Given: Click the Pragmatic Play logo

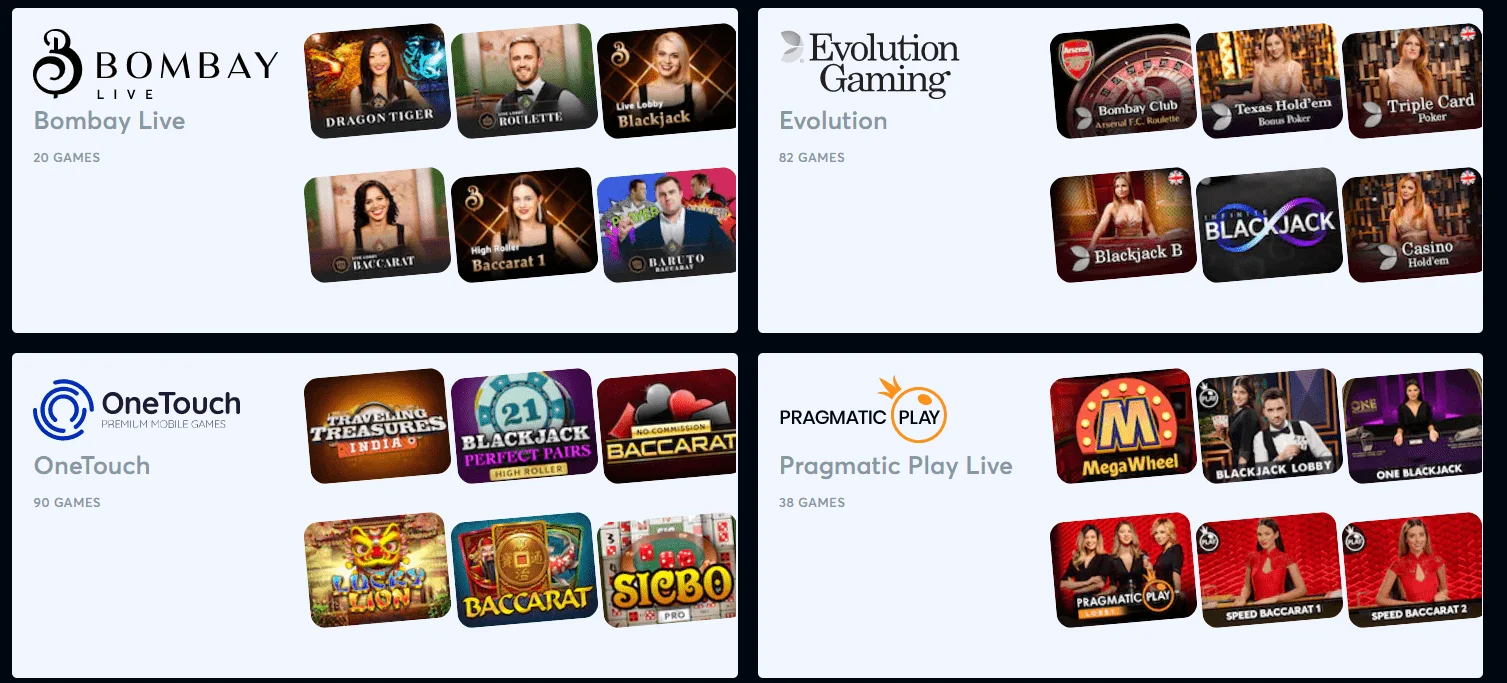Looking at the screenshot, I should tap(863, 411).
